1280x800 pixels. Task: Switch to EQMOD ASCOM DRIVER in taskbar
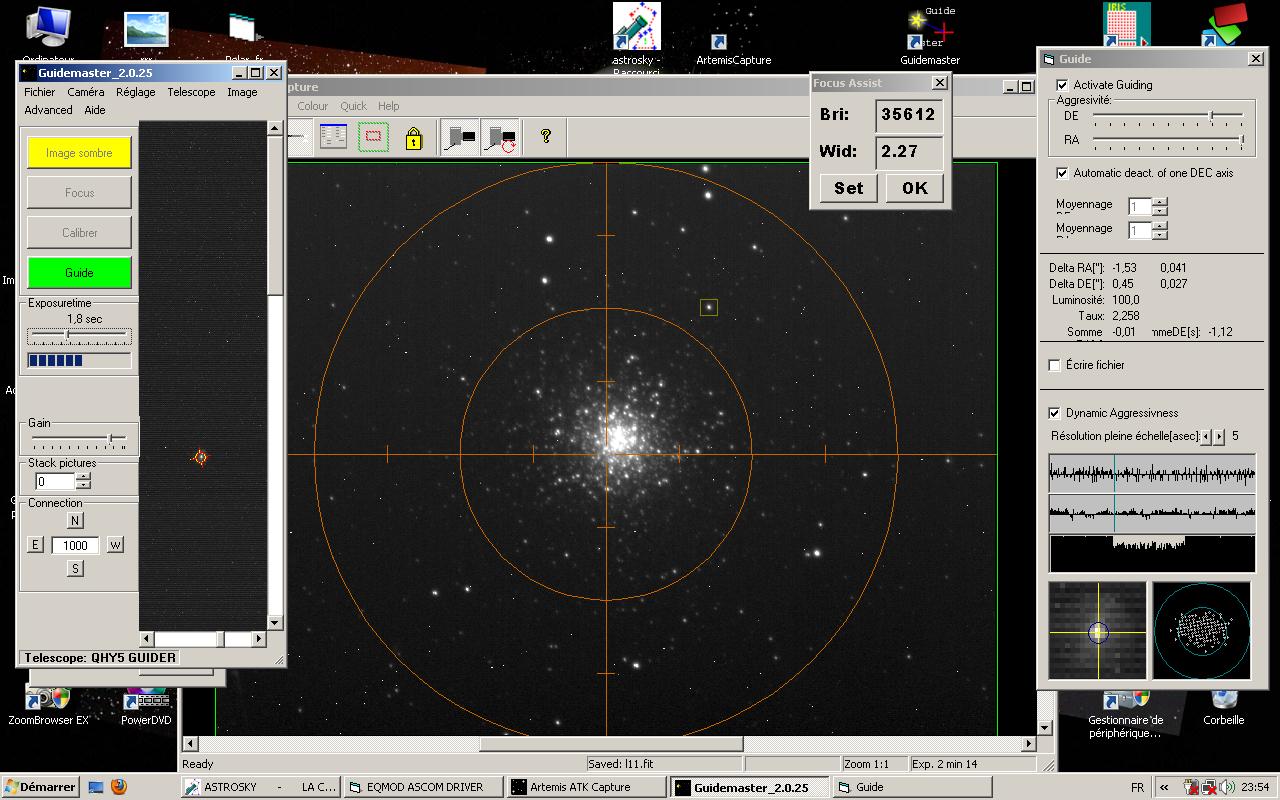[424, 787]
